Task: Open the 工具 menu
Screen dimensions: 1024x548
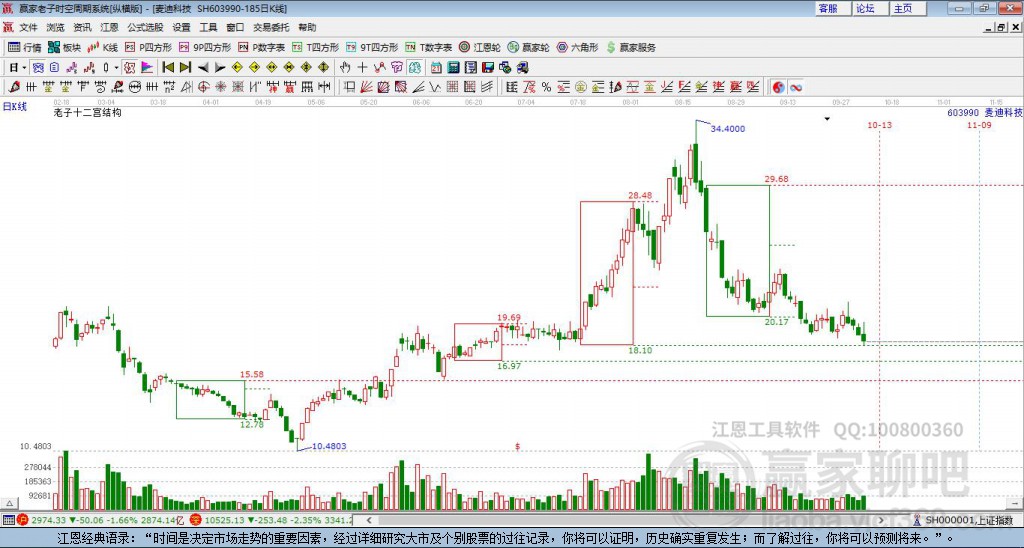Action: [x=208, y=27]
